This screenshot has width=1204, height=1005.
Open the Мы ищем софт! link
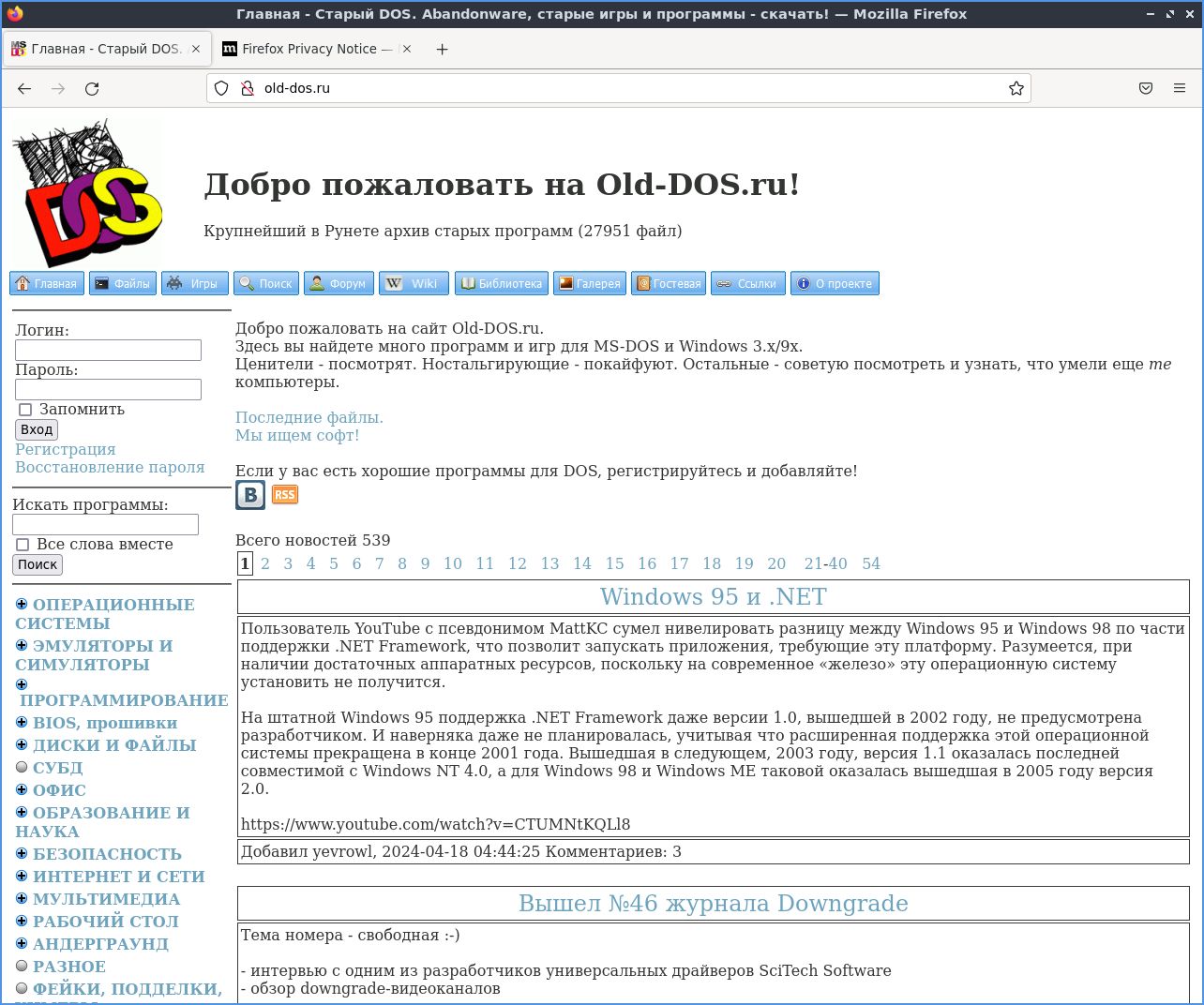click(297, 435)
